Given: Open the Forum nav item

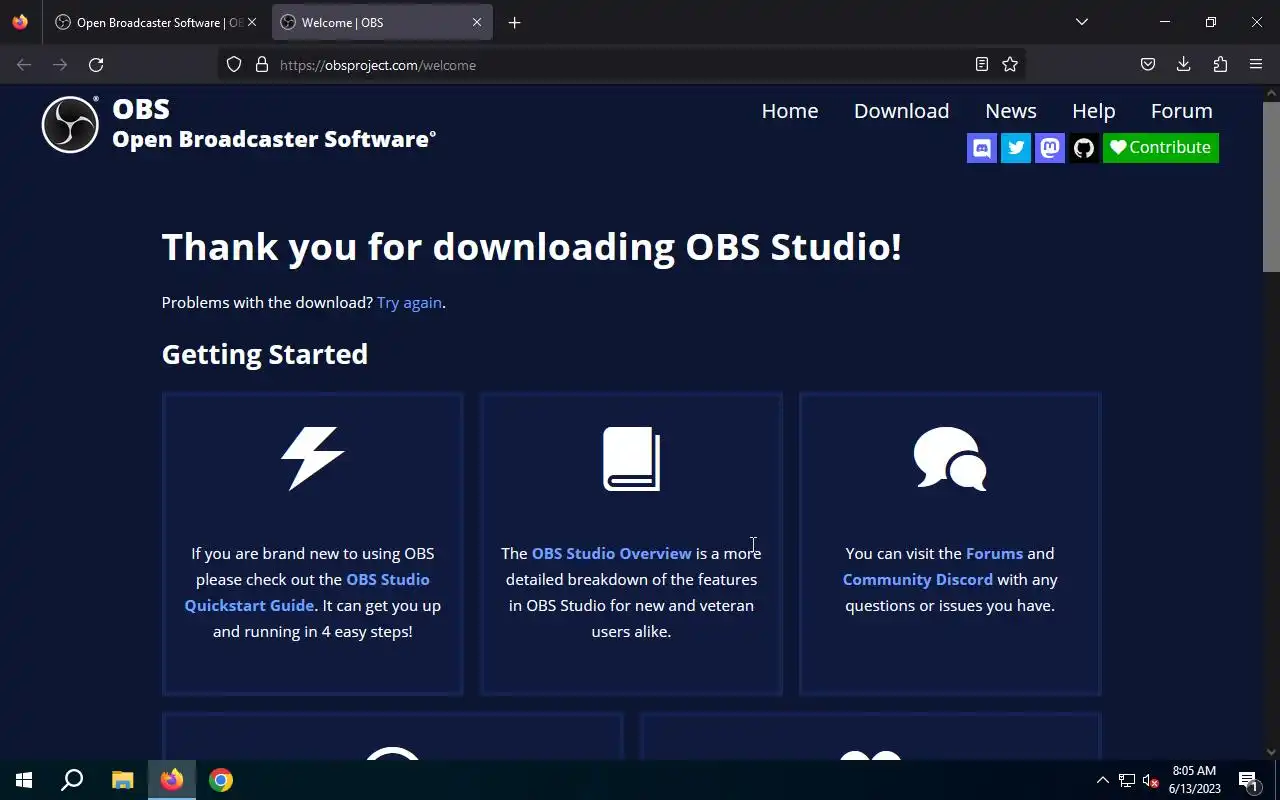Looking at the screenshot, I should [1181, 111].
